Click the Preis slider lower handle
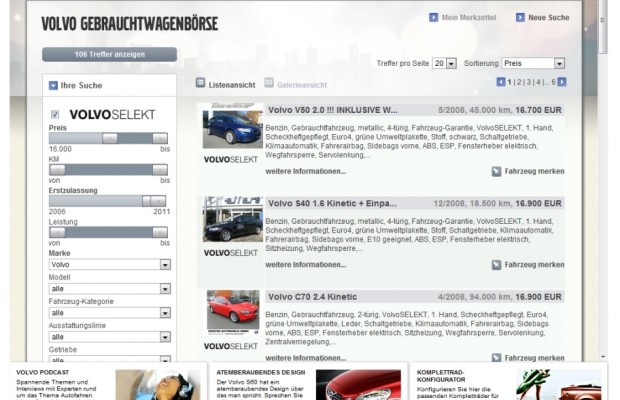 point(110,138)
